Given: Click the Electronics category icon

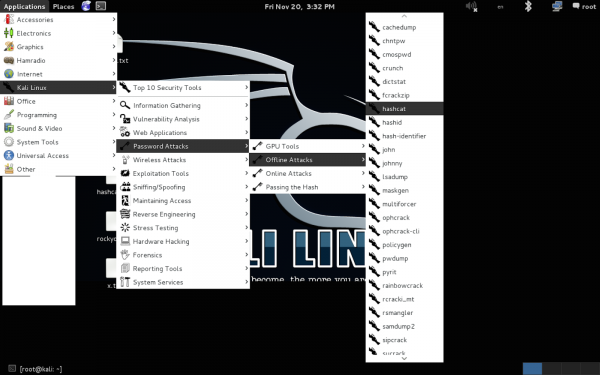Looking at the screenshot, I should [x=9, y=33].
